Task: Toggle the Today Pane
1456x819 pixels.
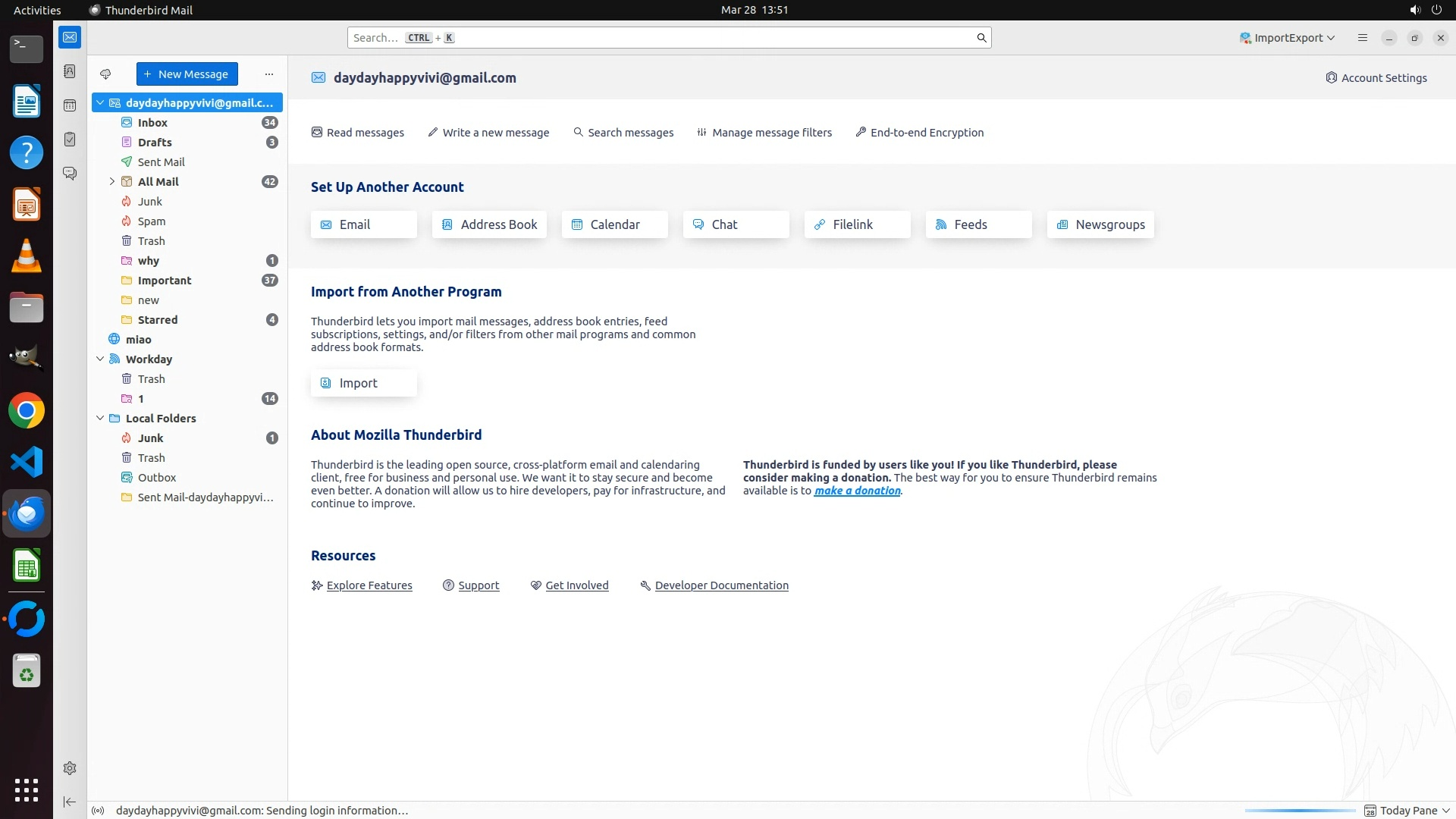Action: (x=1407, y=811)
